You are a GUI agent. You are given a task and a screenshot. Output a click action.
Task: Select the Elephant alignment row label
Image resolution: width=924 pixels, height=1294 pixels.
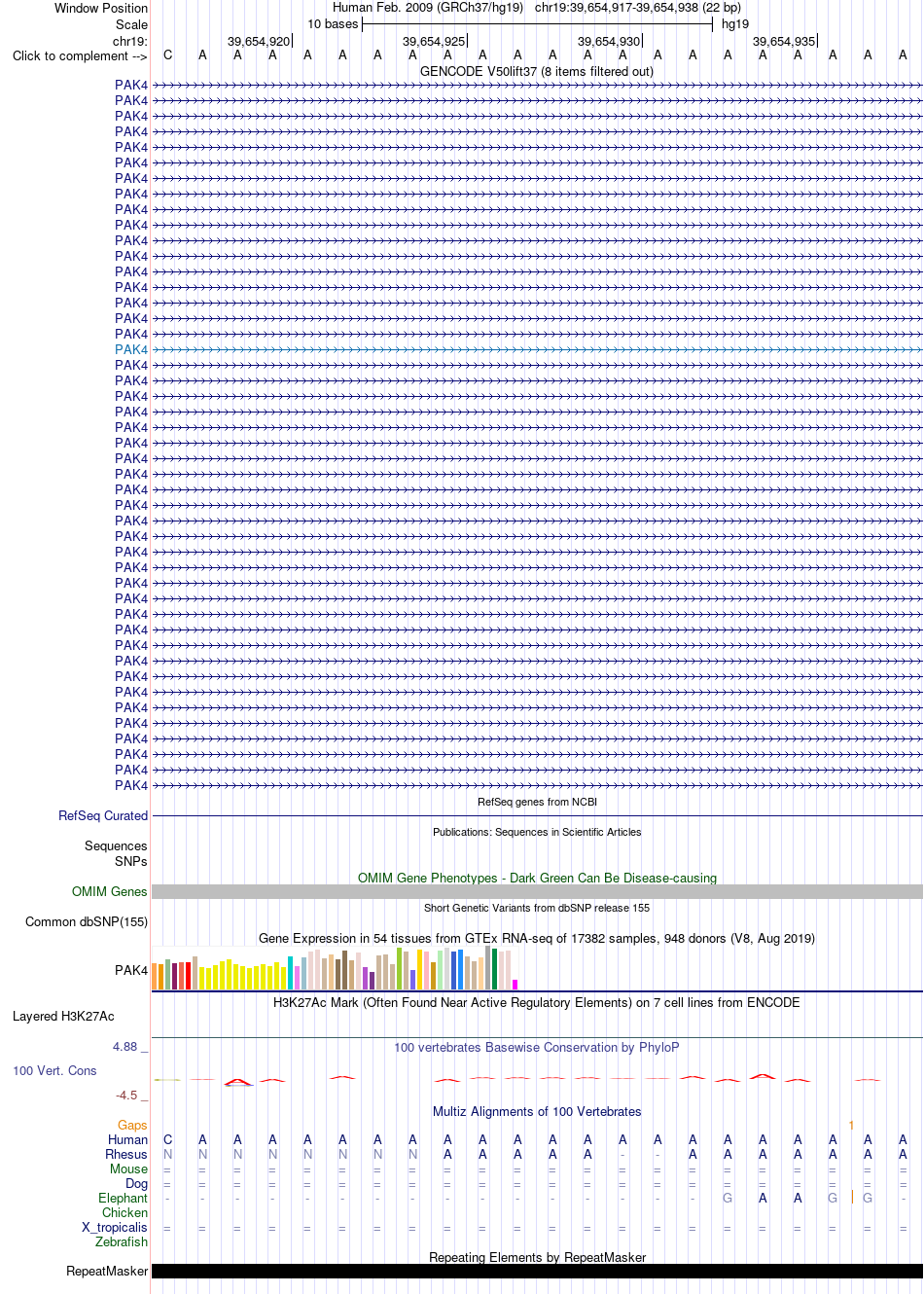pos(124,1198)
